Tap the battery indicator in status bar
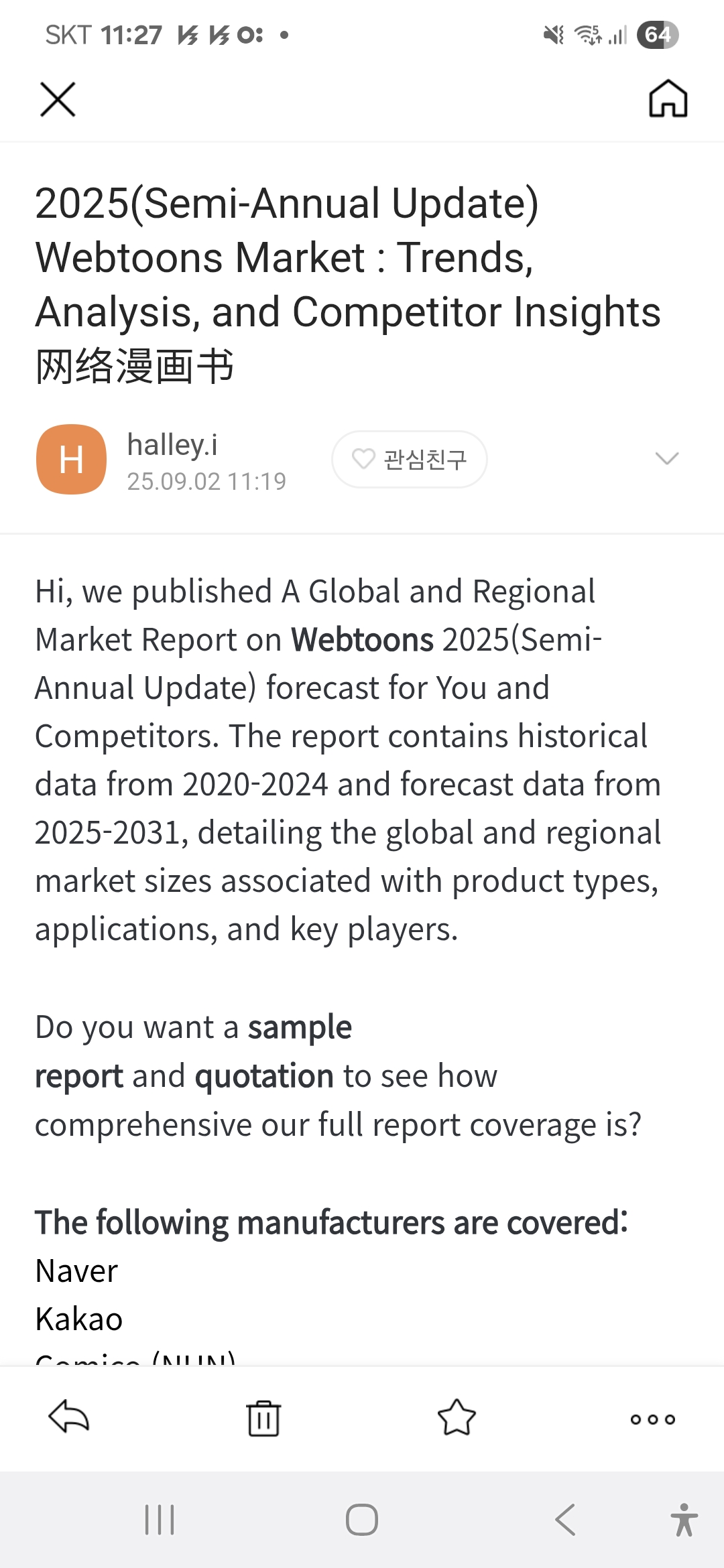Screen dimensions: 724x1568 (658, 35)
